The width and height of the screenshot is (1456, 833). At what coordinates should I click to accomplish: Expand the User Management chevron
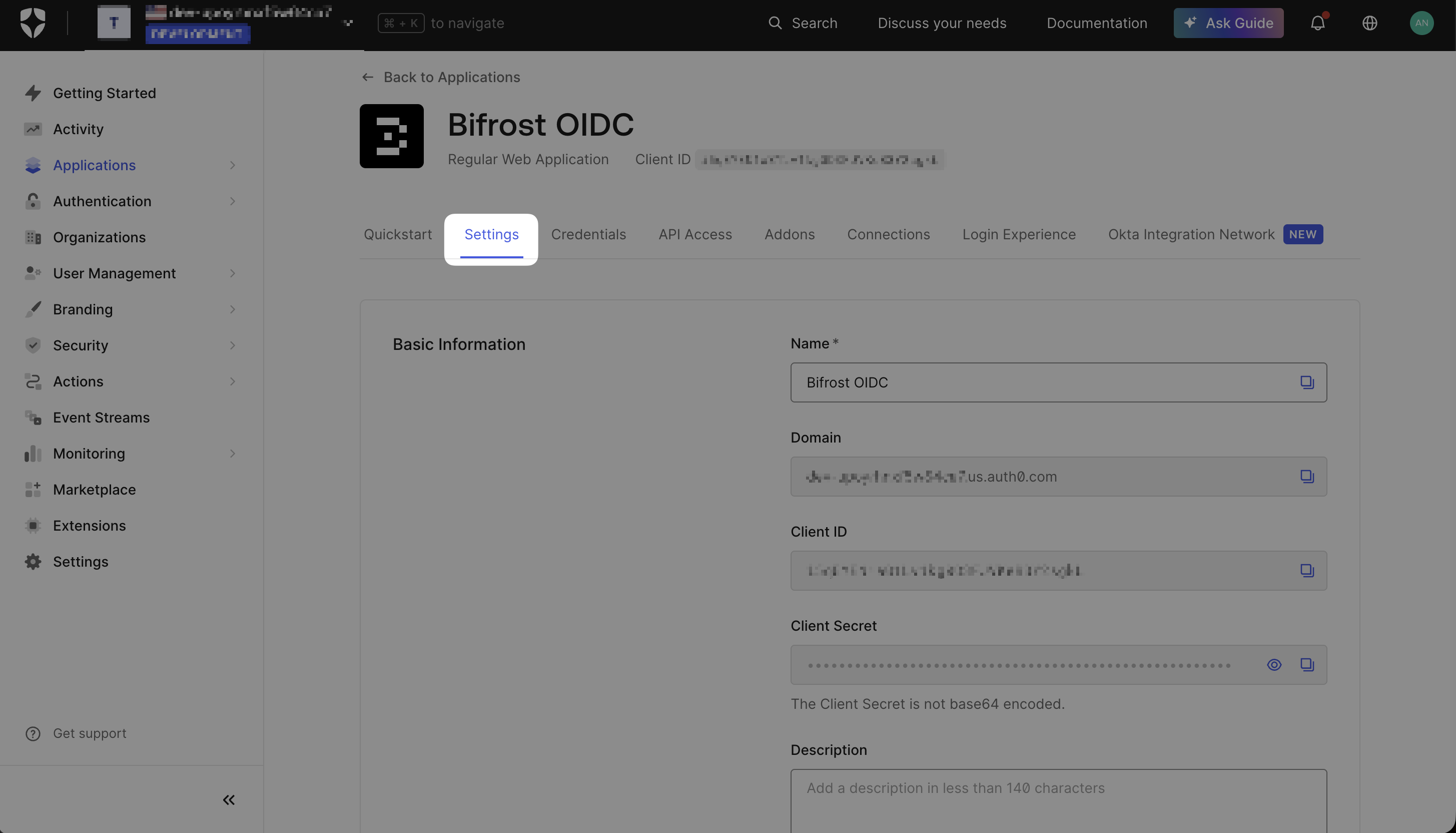[x=232, y=273]
